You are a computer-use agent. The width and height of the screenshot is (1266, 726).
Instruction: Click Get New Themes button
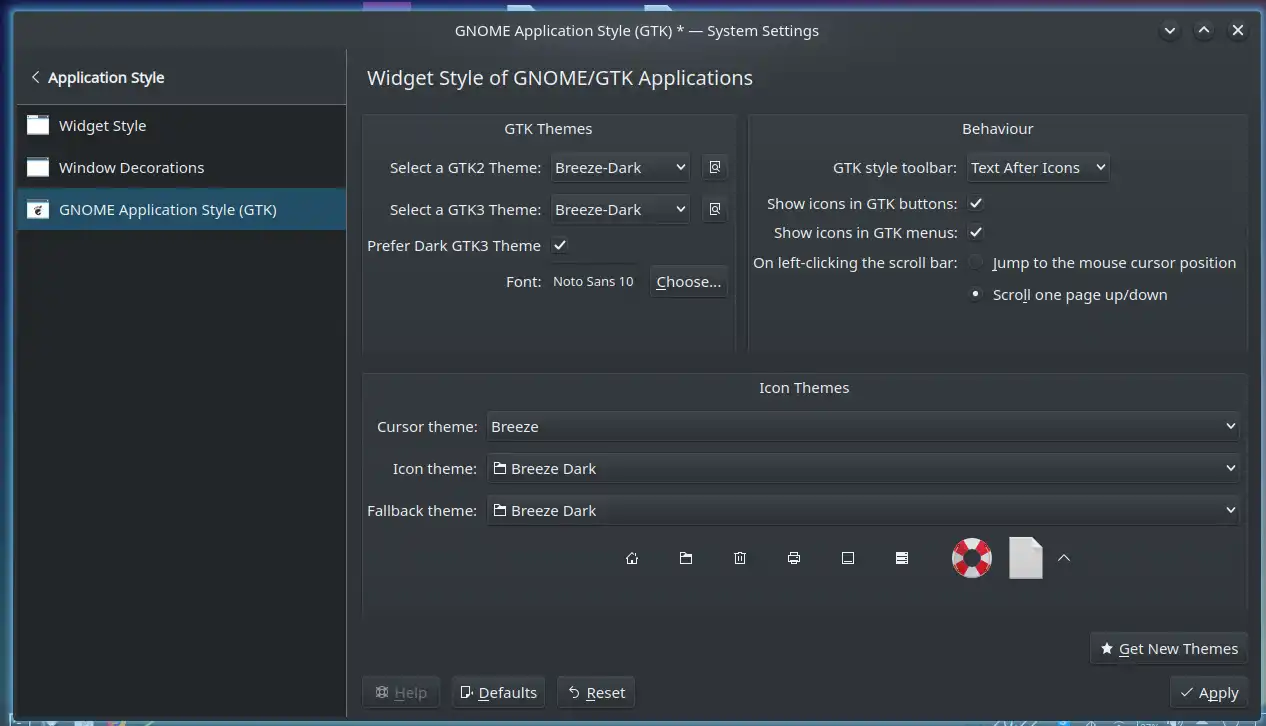[x=1169, y=649]
